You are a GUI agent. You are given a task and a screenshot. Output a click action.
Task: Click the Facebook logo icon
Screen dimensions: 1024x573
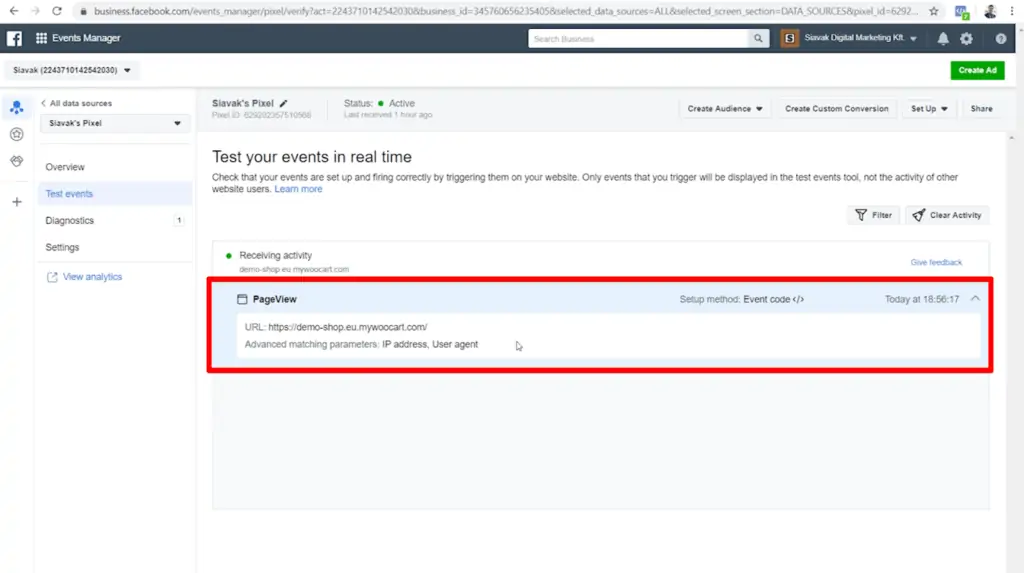[14, 39]
